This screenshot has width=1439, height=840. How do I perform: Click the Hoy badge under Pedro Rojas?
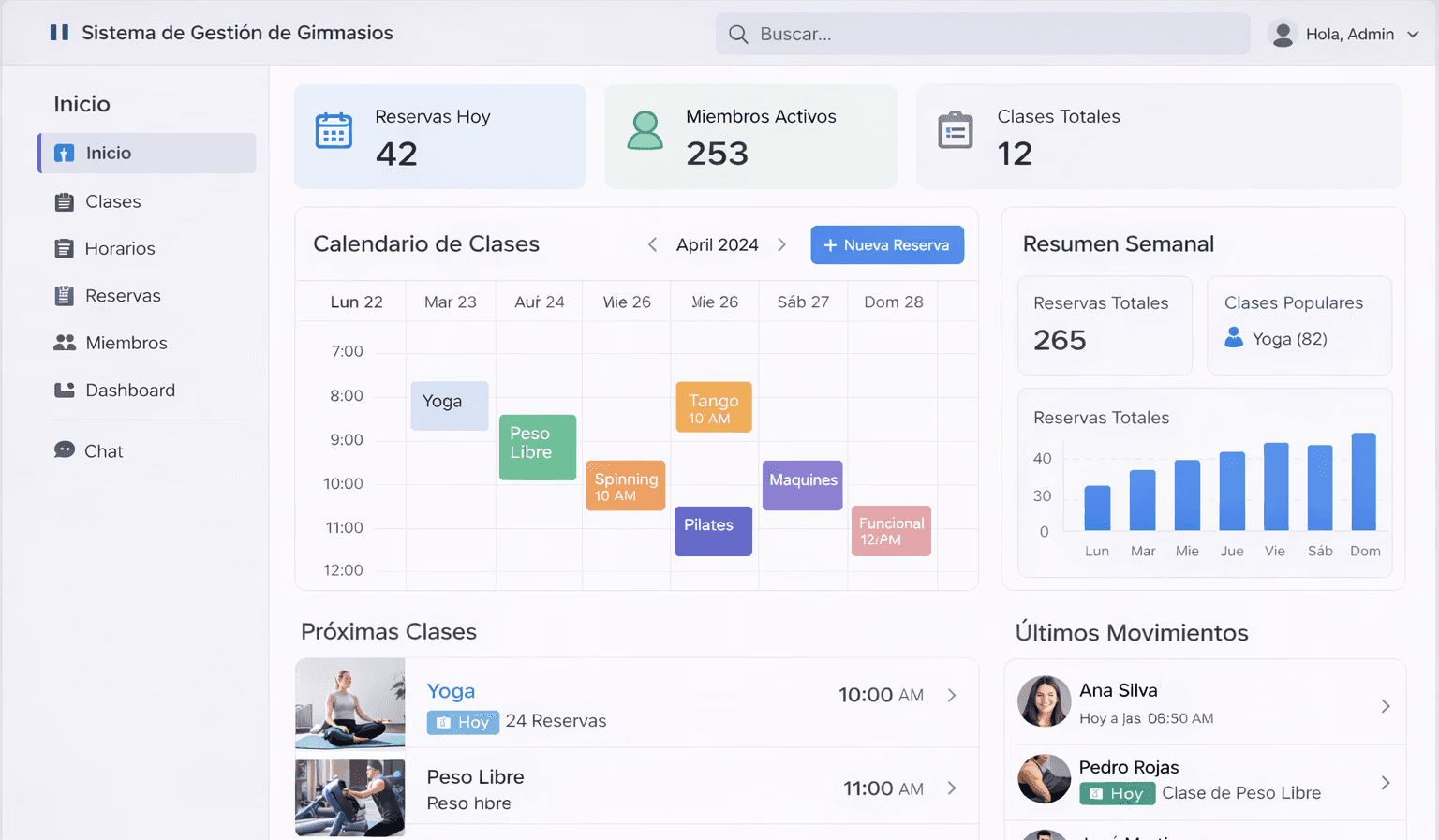pos(1117,794)
